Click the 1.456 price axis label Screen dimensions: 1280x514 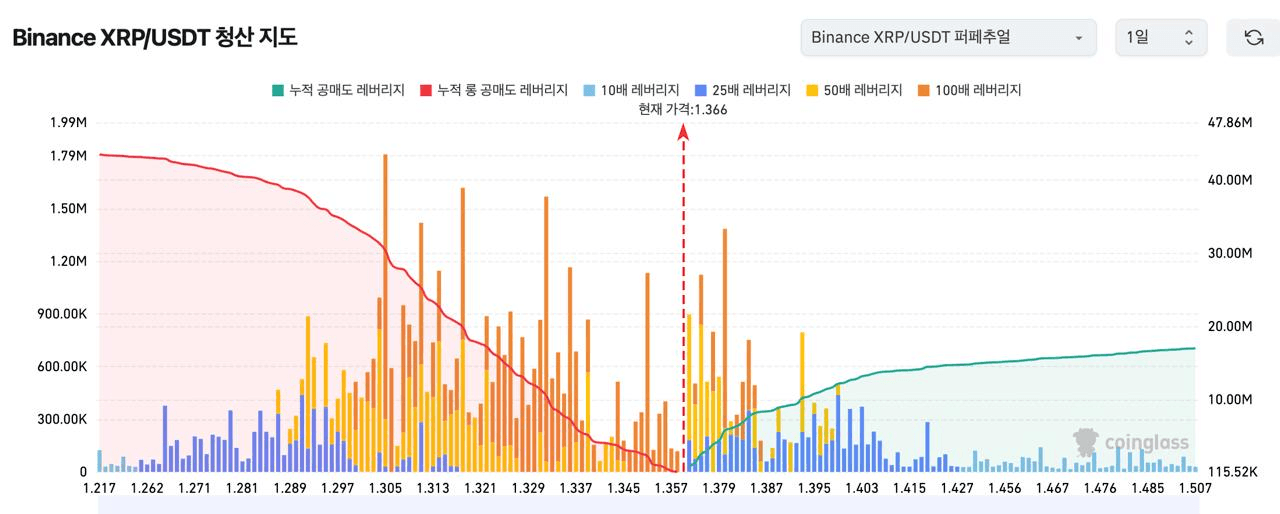pyautogui.click(x=1005, y=488)
